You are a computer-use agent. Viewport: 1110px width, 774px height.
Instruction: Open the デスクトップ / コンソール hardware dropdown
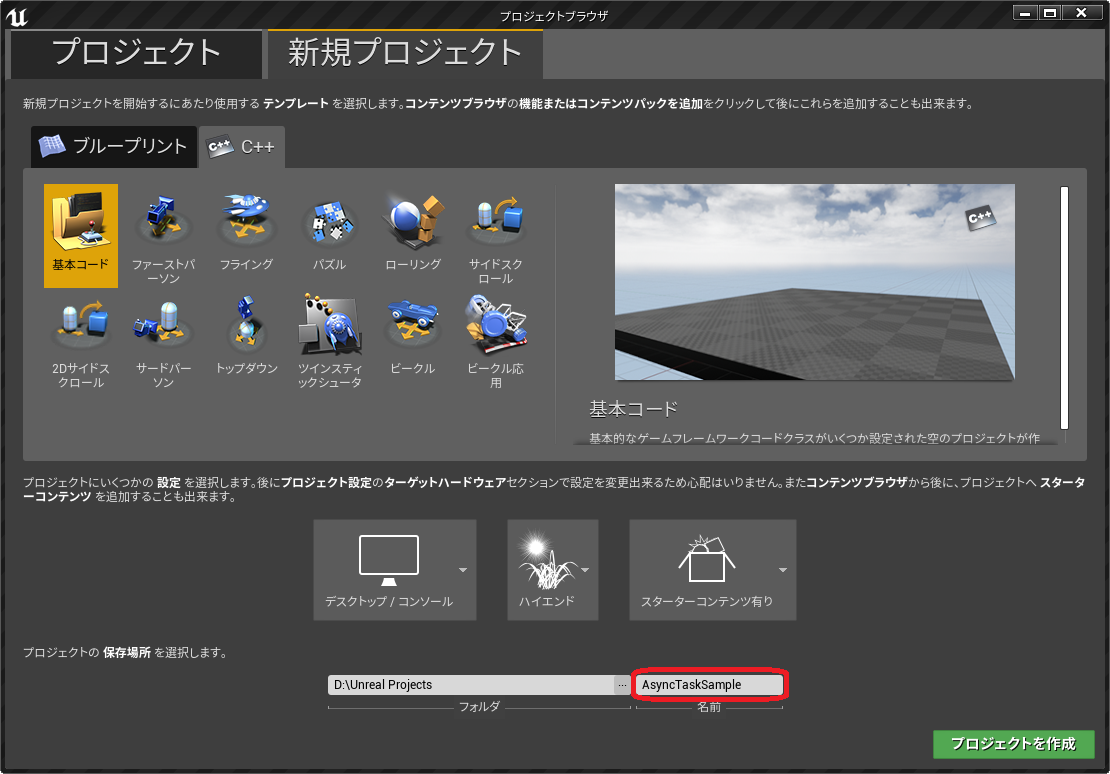395,570
